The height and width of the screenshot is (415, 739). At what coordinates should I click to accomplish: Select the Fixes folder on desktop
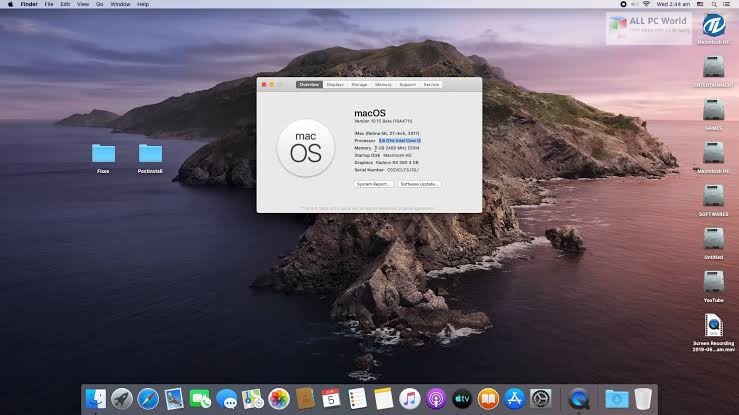pyautogui.click(x=103, y=153)
